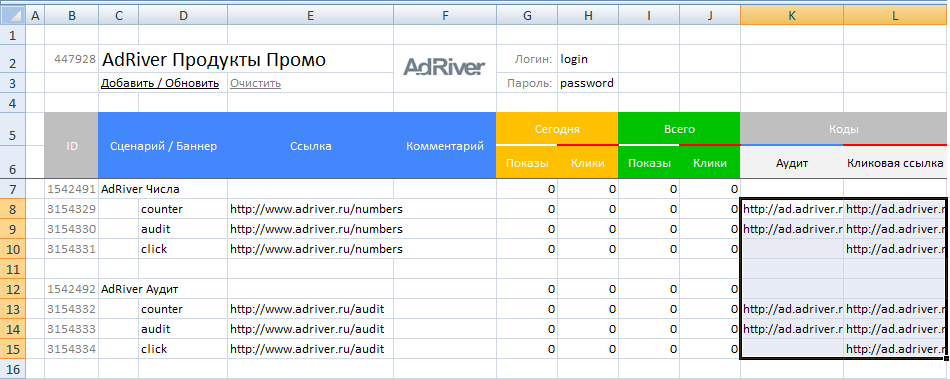The width and height of the screenshot is (950, 379).
Task: Click the 'Кликовая ссылка' column label
Action: (x=895, y=163)
